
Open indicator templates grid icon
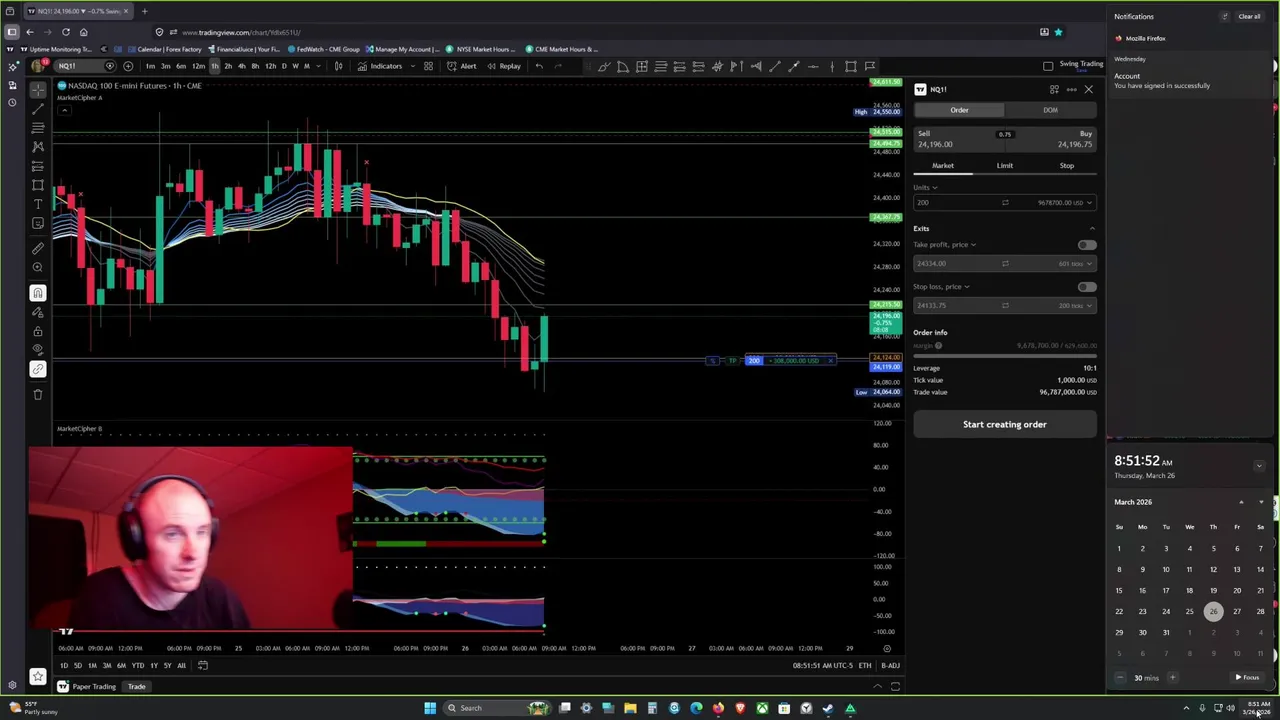[428, 66]
